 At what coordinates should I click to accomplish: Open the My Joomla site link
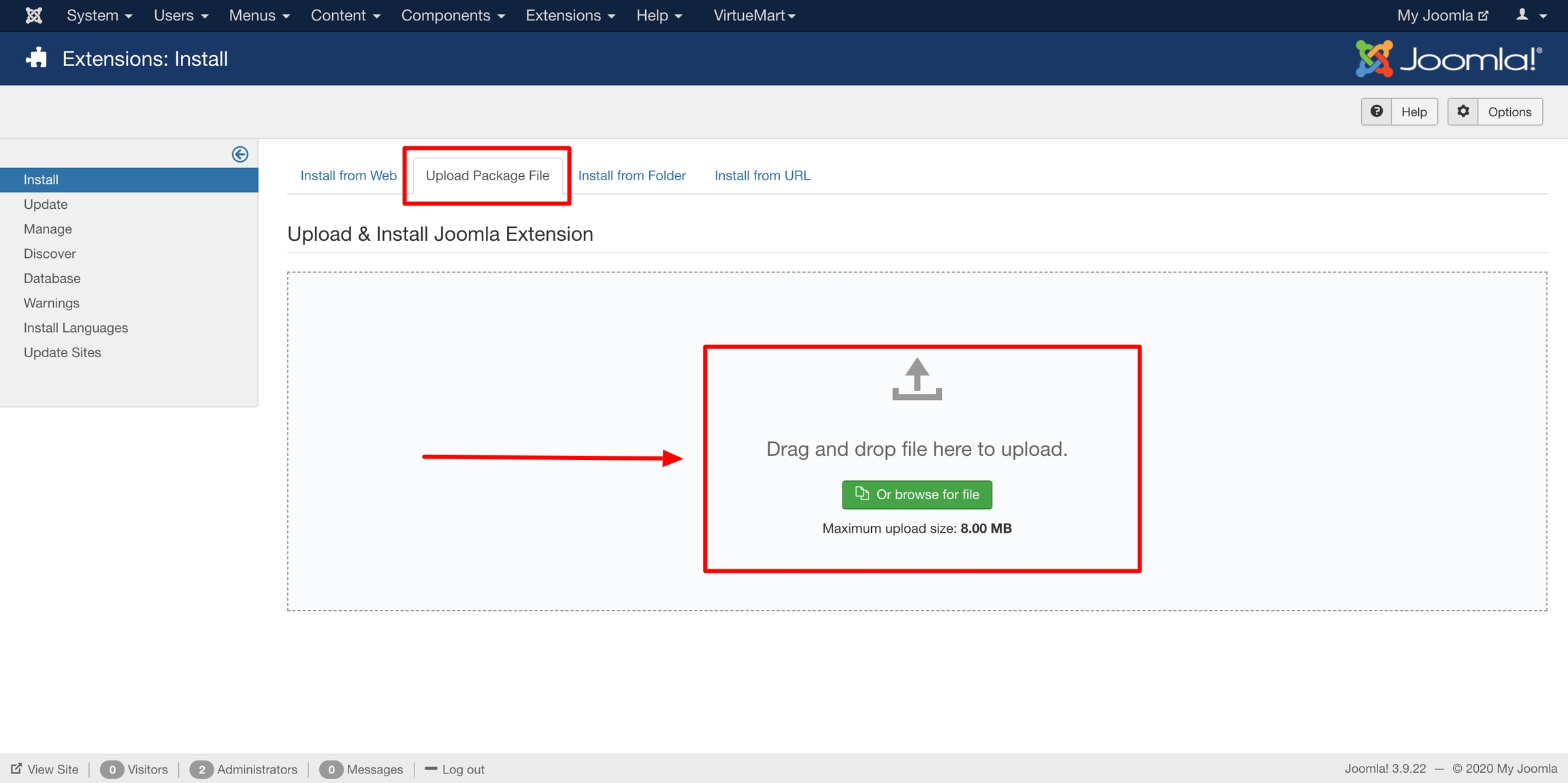coord(1442,15)
